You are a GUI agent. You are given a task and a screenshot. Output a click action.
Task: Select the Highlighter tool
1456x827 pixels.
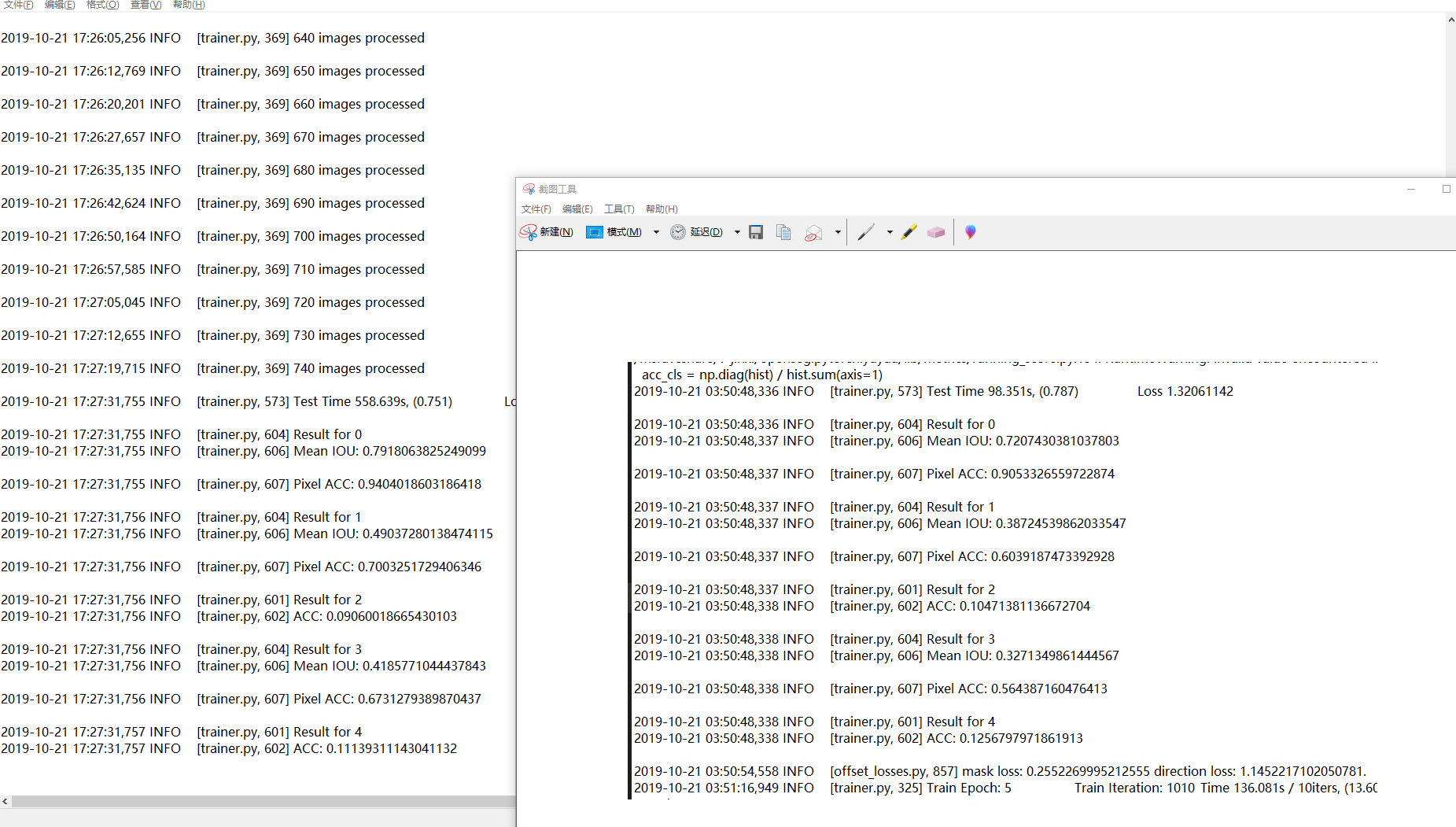909,232
